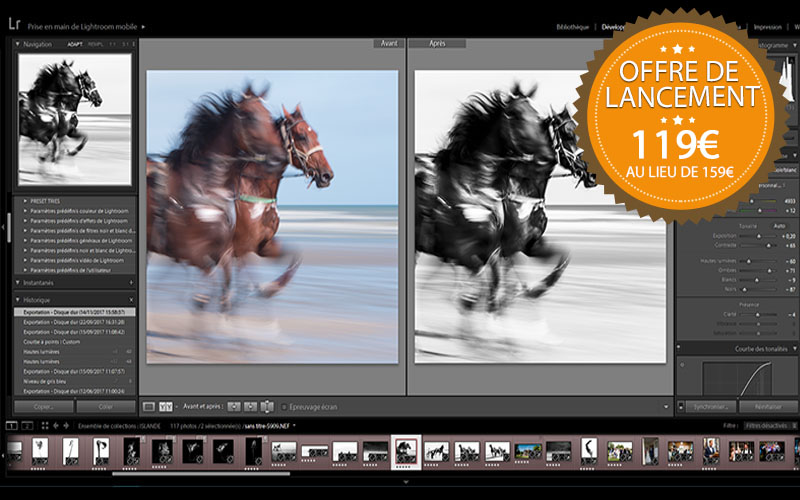Click the Réinitialiser button
This screenshot has width=800, height=500.
coord(767,407)
